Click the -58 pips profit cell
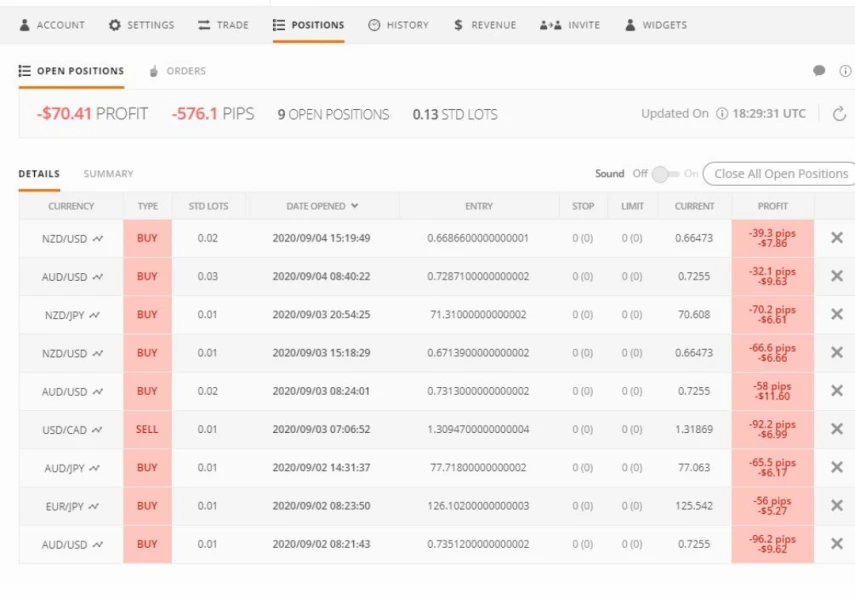 773,391
